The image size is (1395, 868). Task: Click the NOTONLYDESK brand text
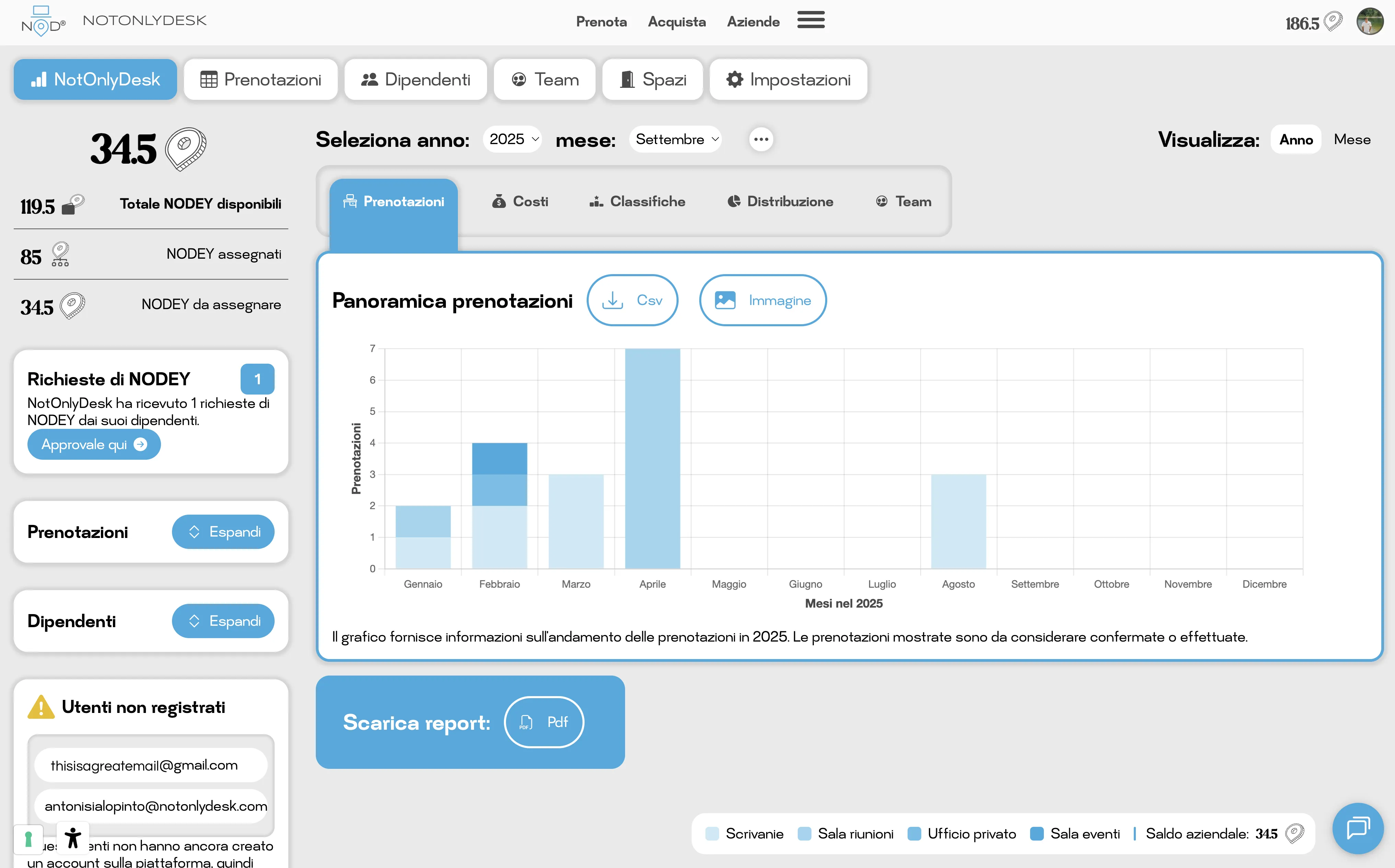[x=145, y=21]
